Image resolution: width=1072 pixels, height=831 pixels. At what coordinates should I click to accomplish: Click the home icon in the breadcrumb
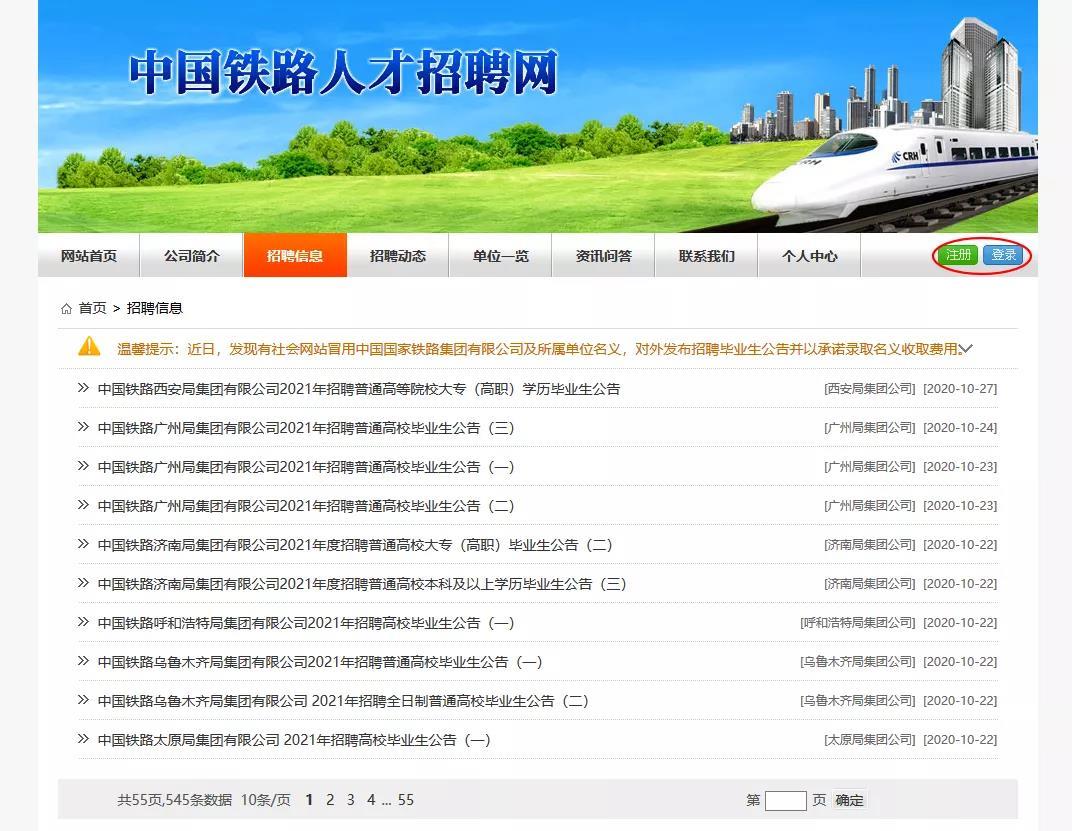pos(66,309)
